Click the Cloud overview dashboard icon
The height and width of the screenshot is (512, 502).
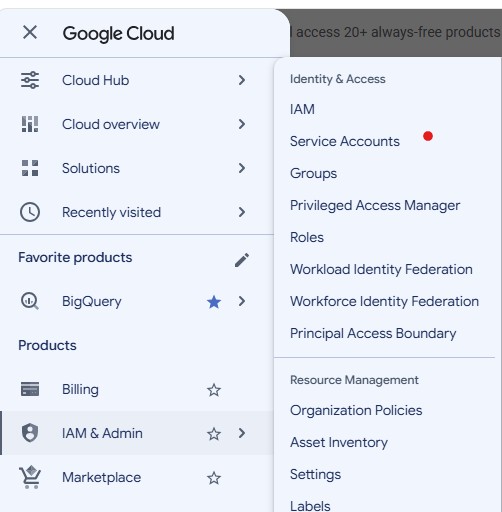point(30,124)
